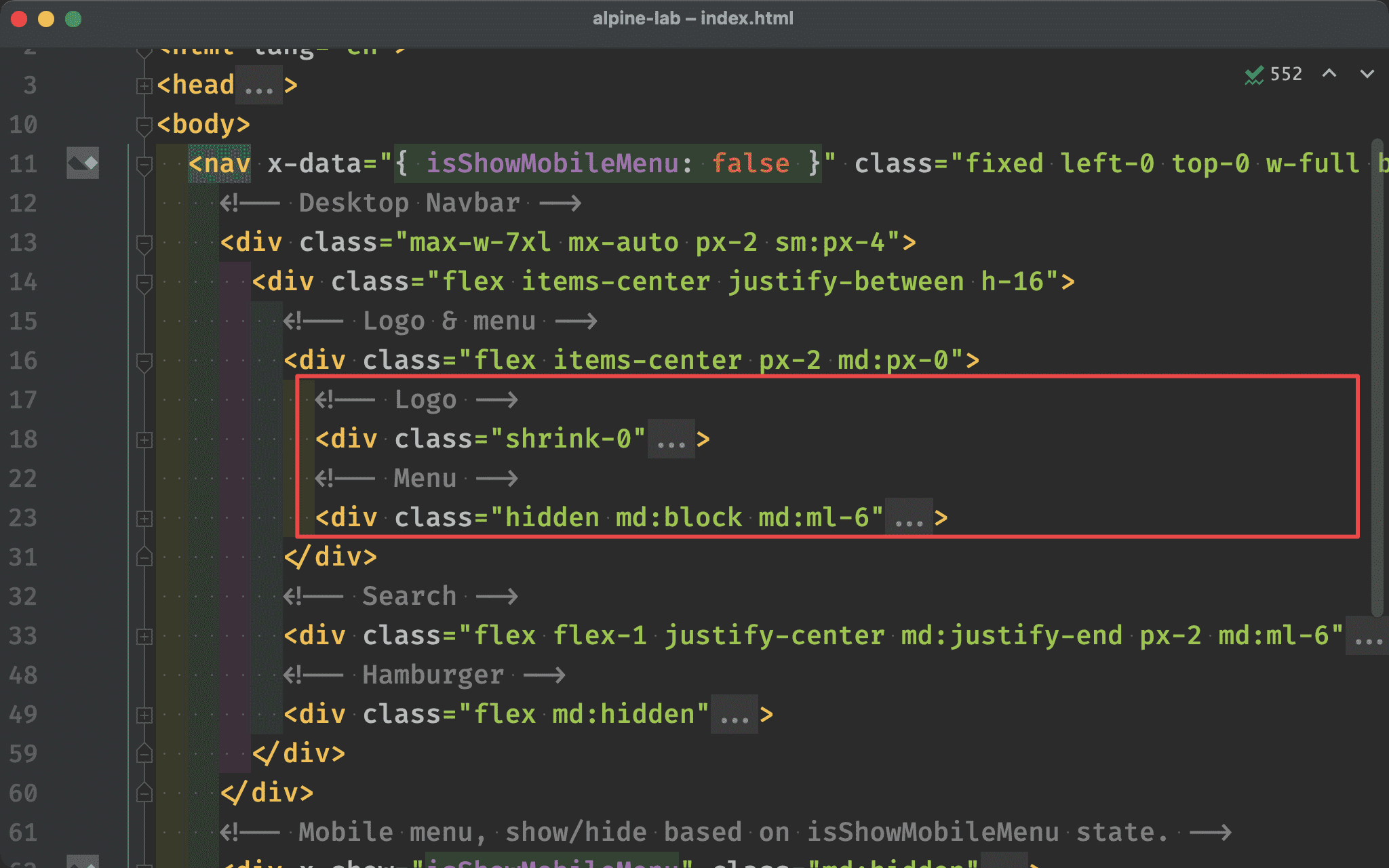Click line number 14 in the gutter
Viewport: 1389px width, 868px height.
tap(23, 281)
